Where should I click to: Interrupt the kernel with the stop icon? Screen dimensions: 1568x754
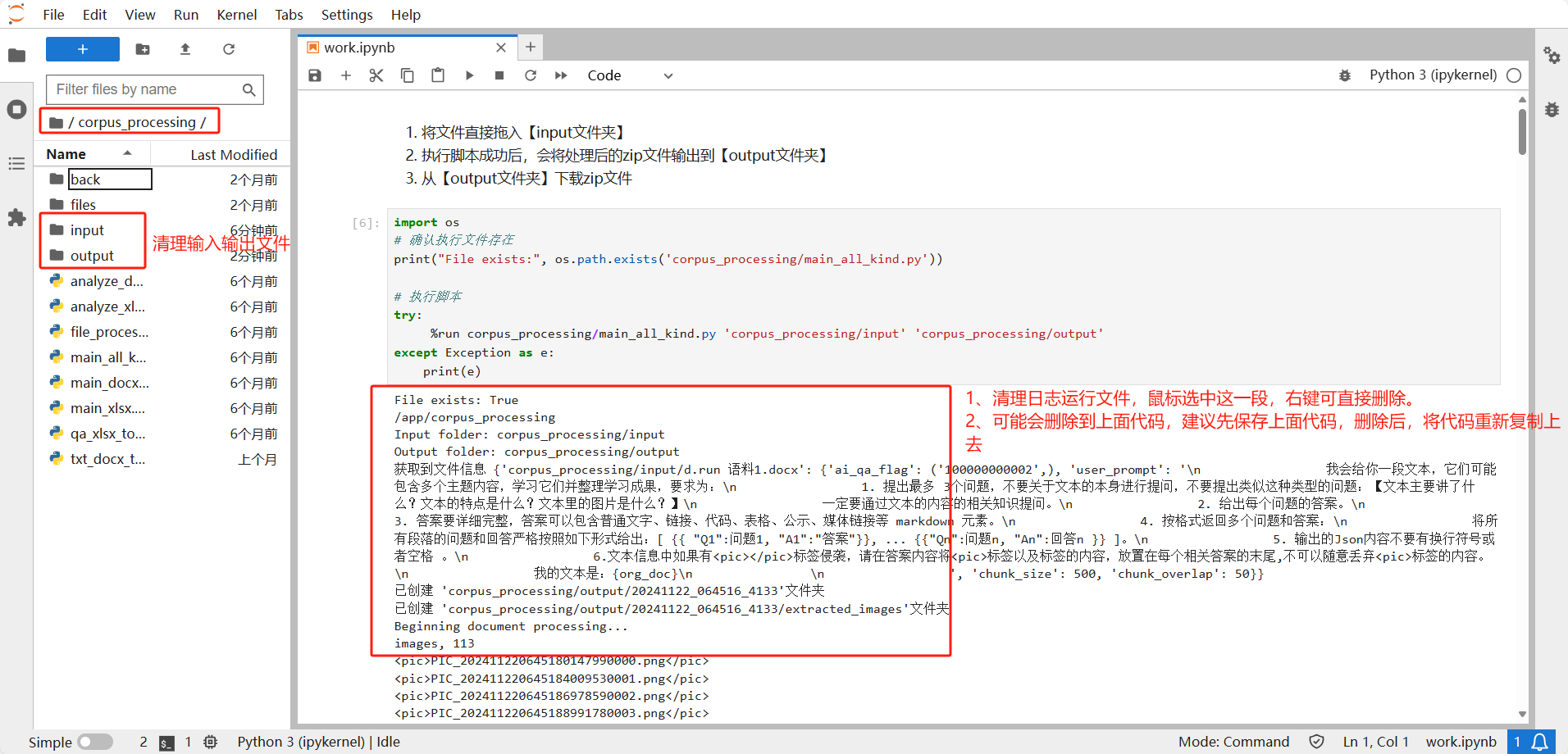(499, 75)
